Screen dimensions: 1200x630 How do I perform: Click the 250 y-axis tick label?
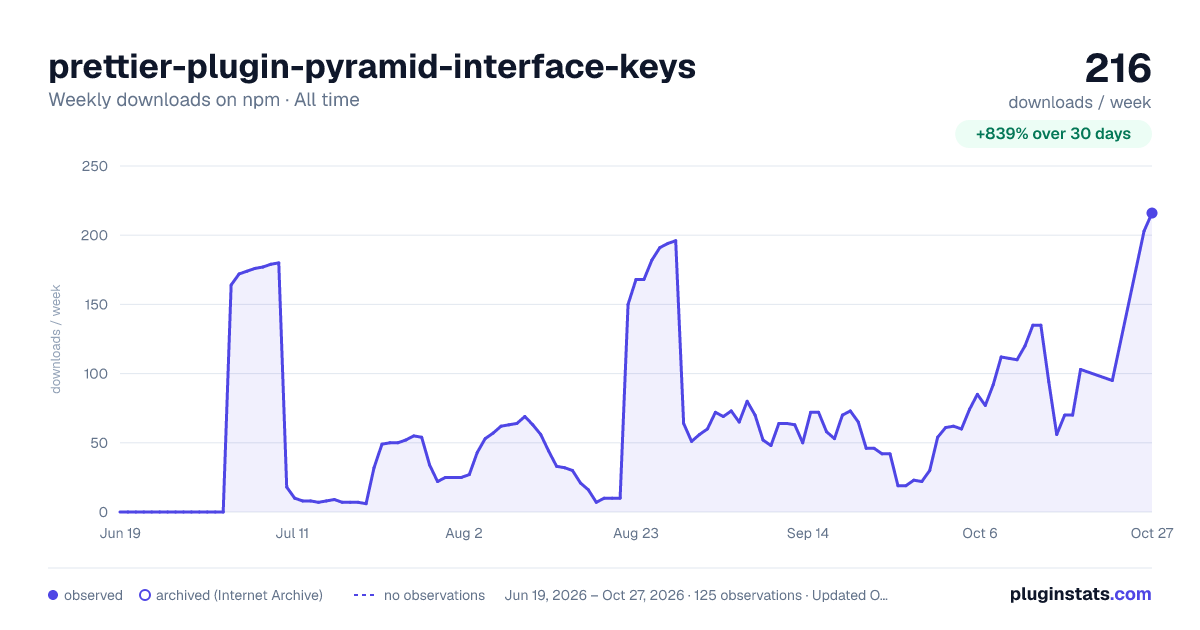click(94, 166)
